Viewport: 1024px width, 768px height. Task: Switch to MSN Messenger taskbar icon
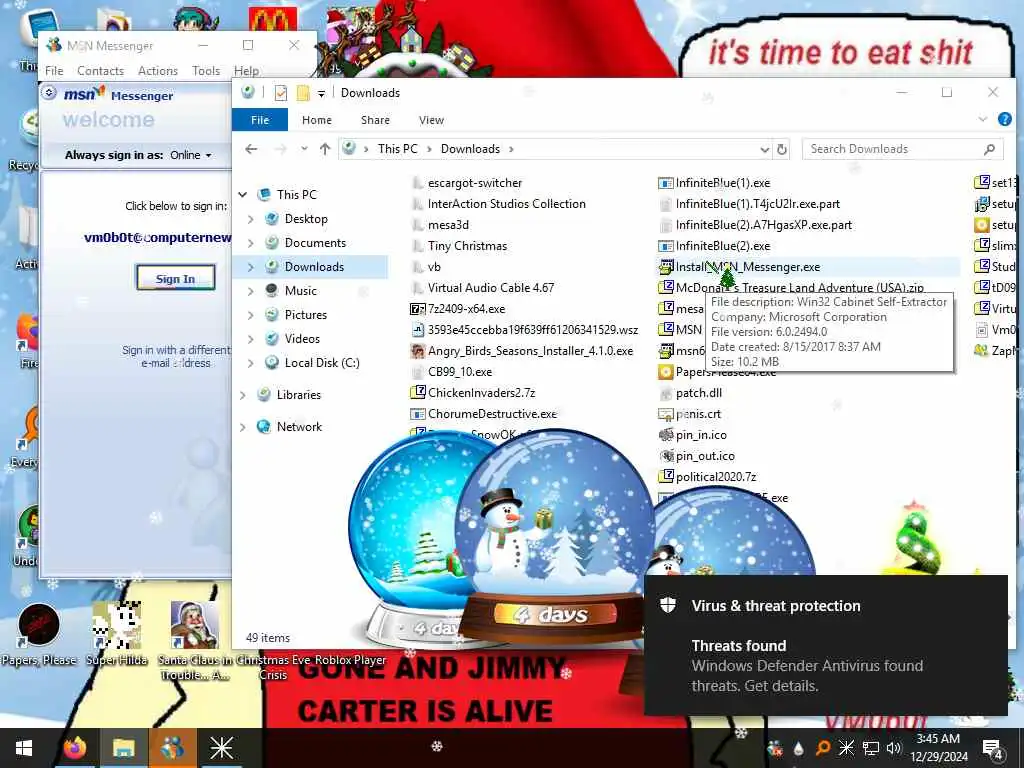point(172,748)
